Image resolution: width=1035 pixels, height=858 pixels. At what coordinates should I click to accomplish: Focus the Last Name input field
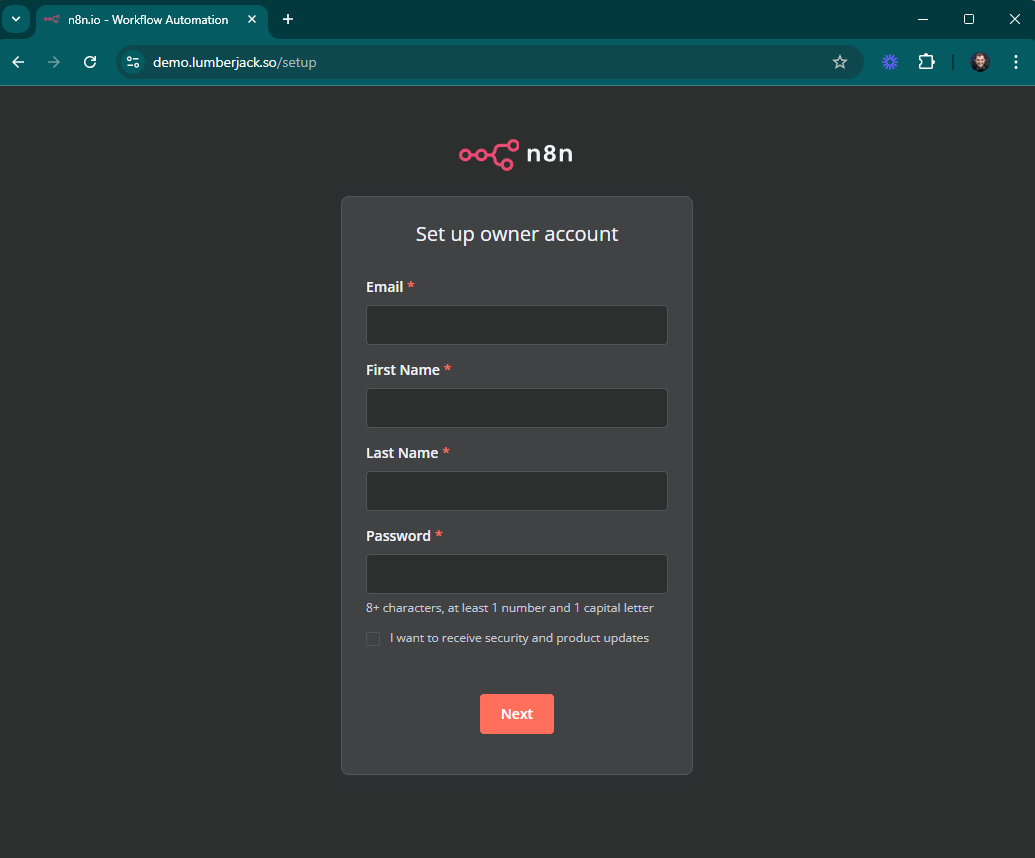[x=517, y=491]
